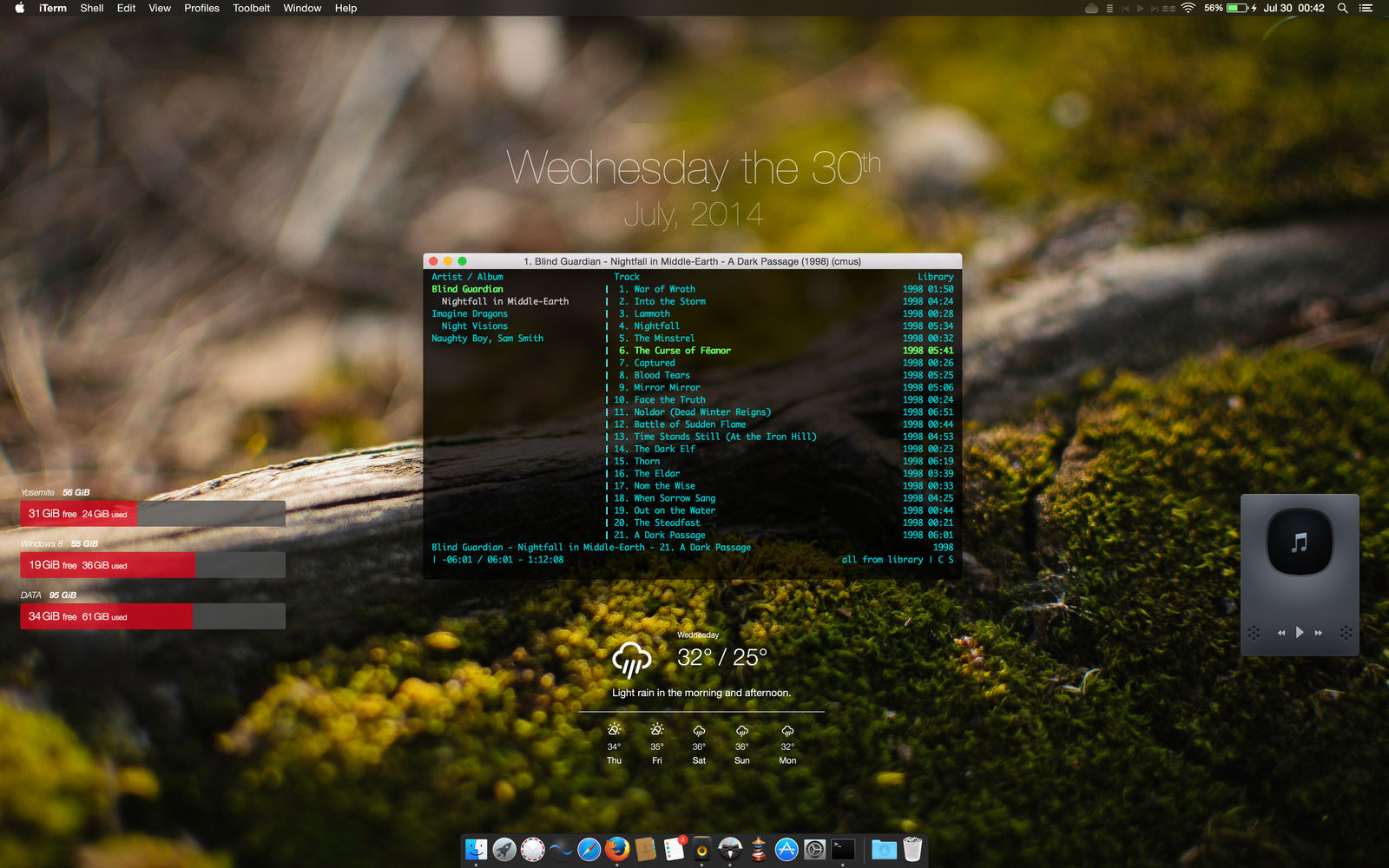Open the Trash in the dock
The image size is (1389, 868).
pos(912,849)
